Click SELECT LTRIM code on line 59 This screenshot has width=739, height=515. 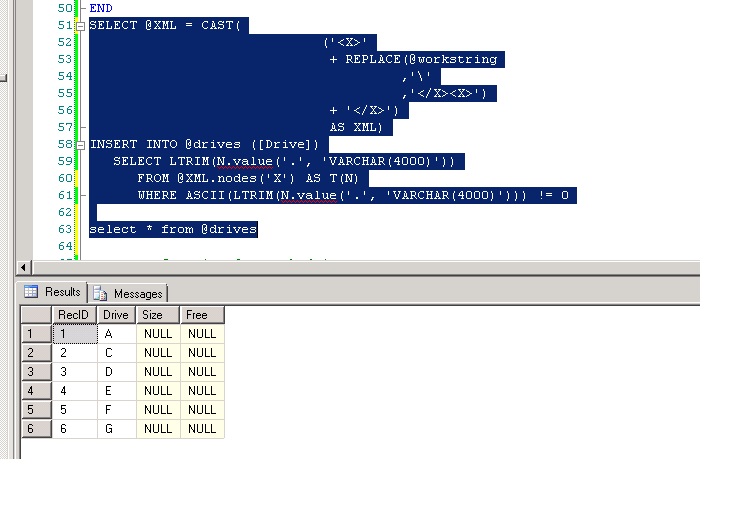[x=284, y=161]
